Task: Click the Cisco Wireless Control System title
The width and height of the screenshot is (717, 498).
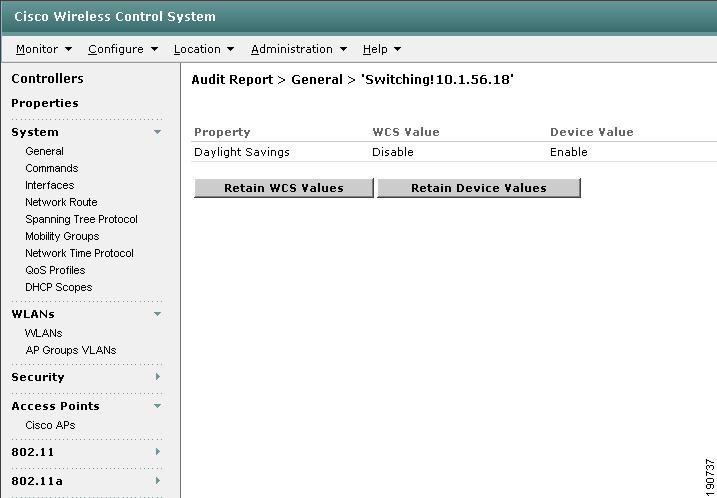Action: click(115, 16)
